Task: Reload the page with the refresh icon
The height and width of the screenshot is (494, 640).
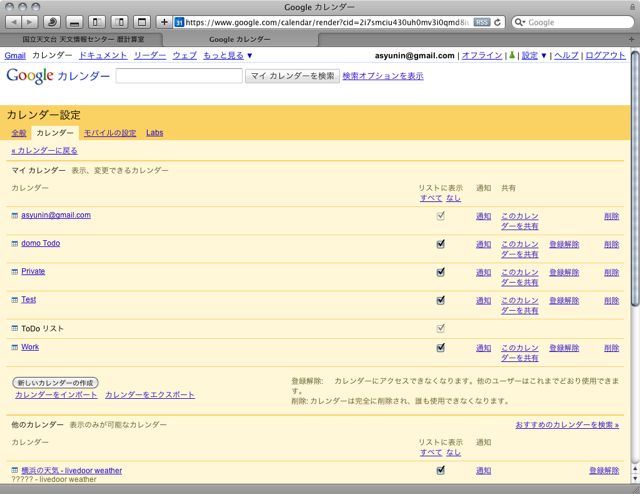Action: pyautogui.click(x=498, y=22)
